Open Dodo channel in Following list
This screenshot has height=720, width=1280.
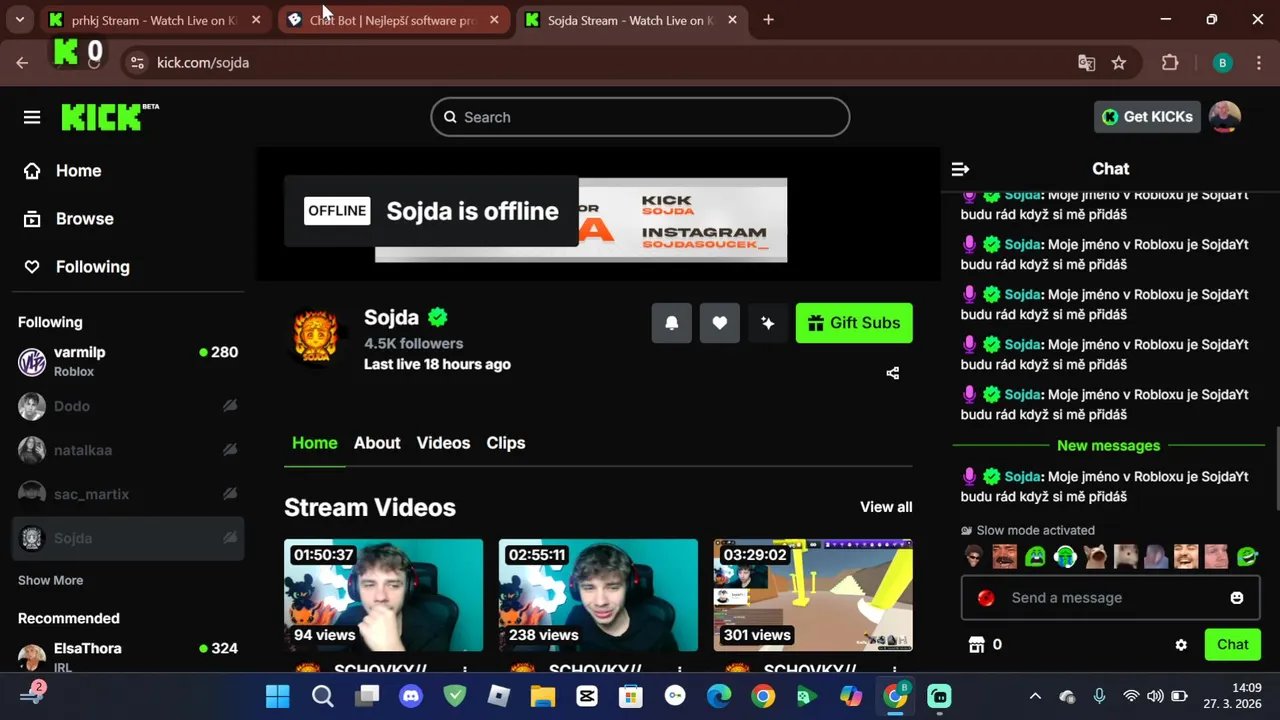[128, 406]
